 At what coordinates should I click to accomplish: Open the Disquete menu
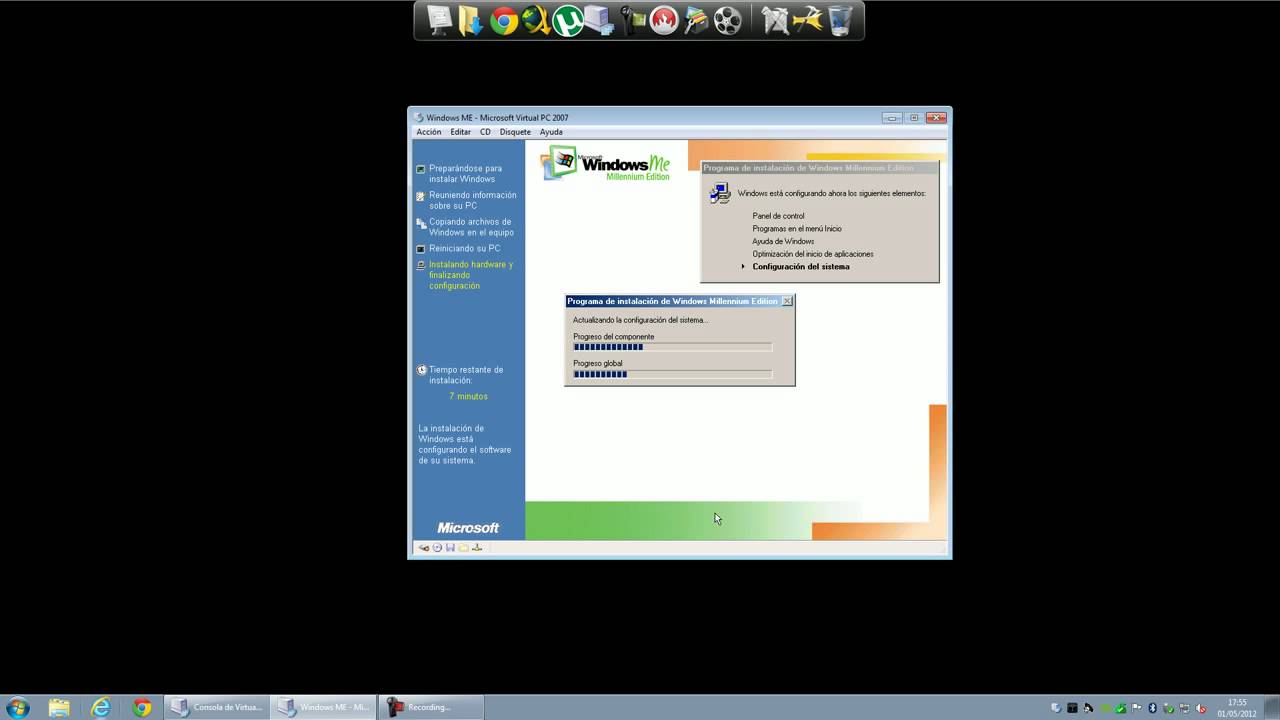515,132
